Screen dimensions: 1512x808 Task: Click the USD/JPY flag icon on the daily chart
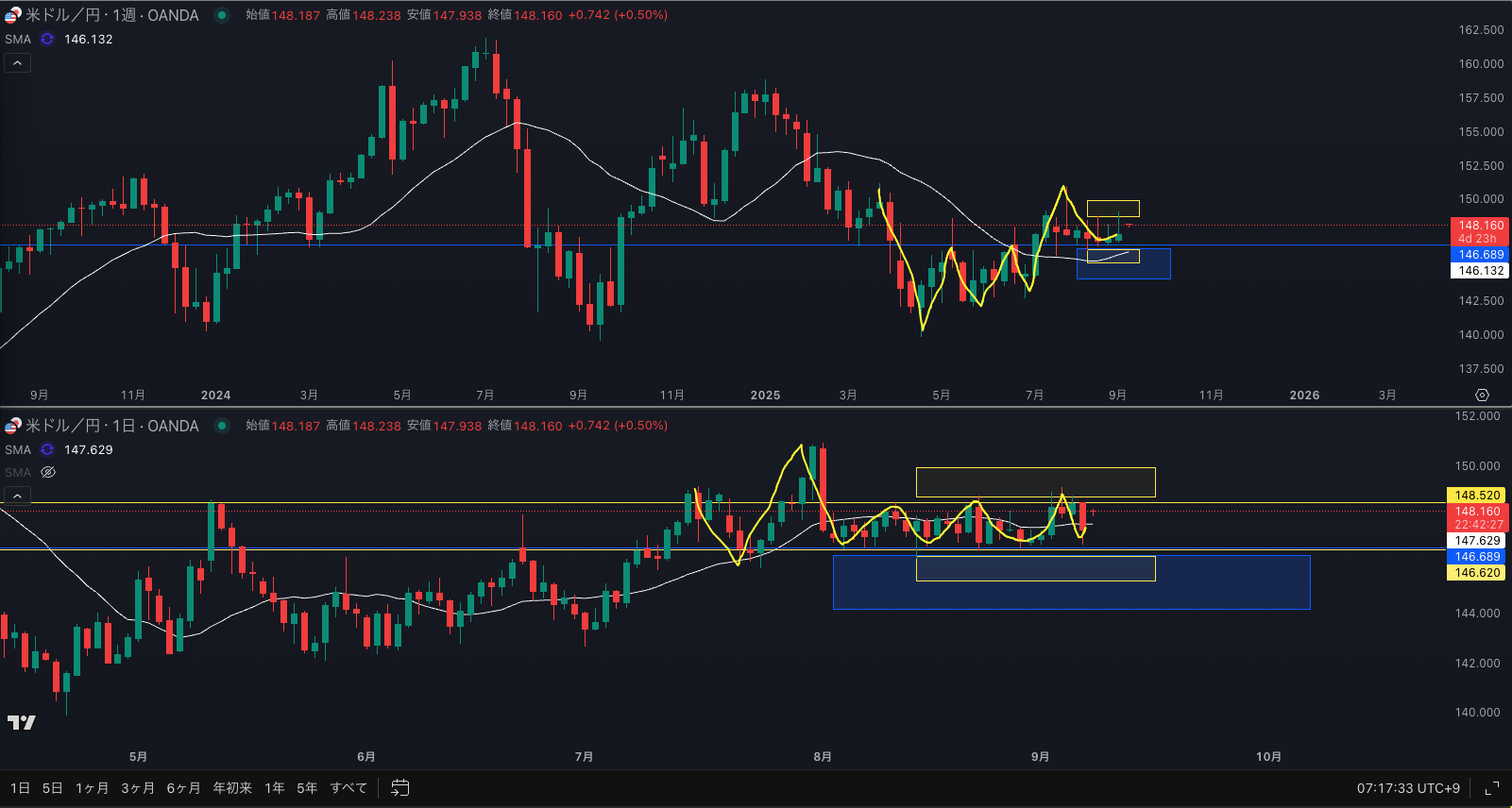click(12, 426)
